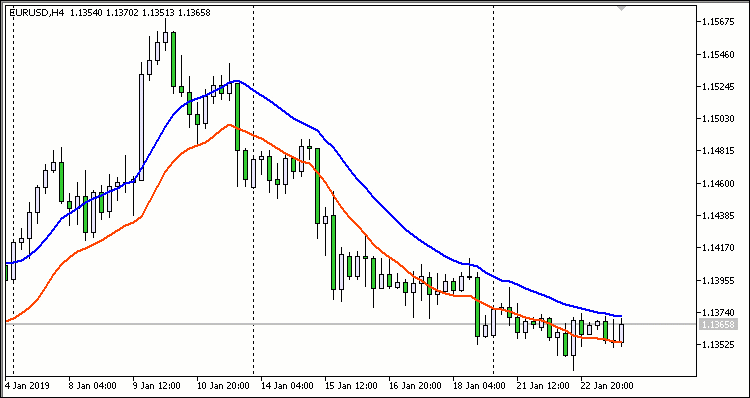Click the 10 Jan 20:00 time label

click(223, 386)
